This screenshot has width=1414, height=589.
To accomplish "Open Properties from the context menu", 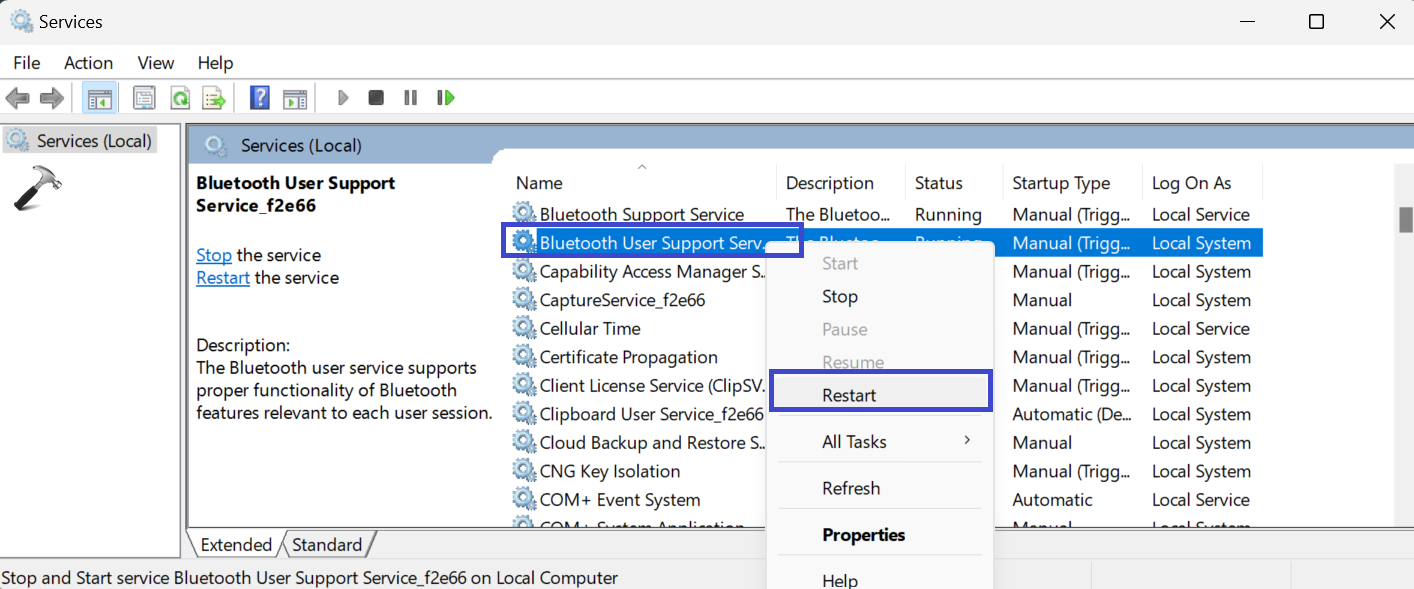I will pos(863,535).
